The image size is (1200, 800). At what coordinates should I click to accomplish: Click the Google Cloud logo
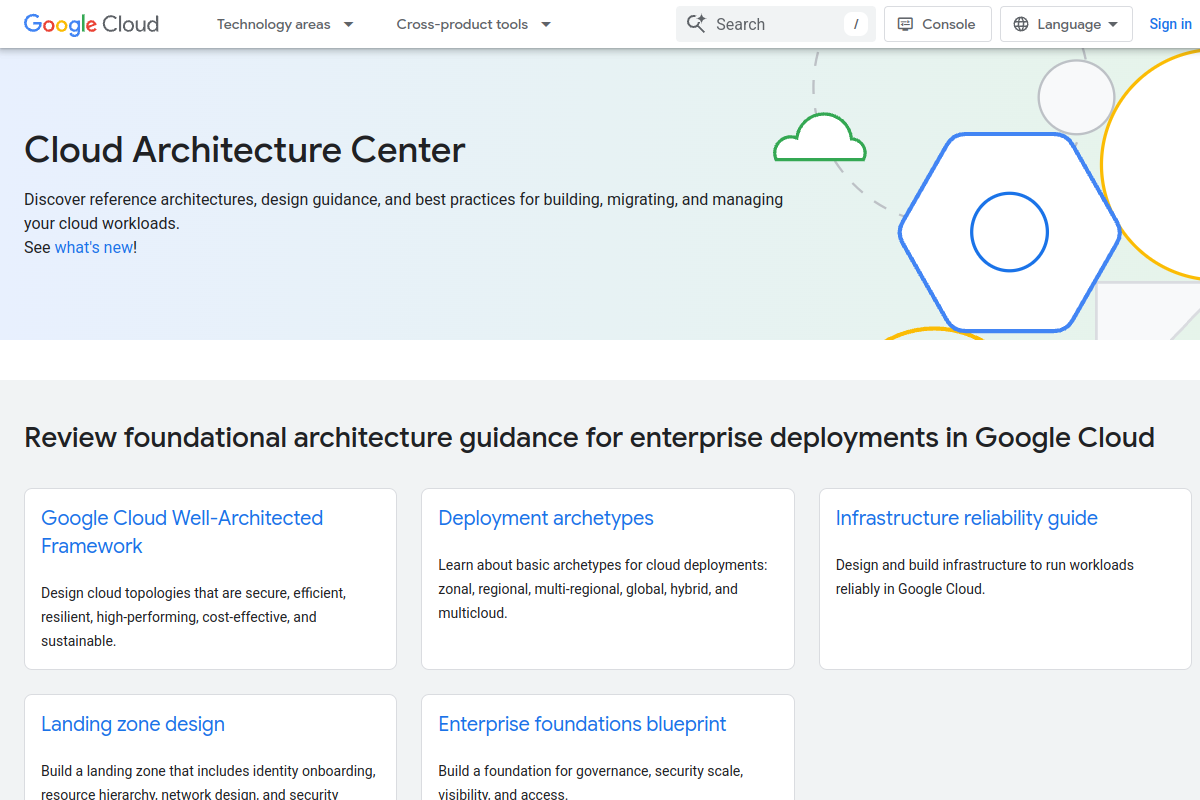coord(91,24)
